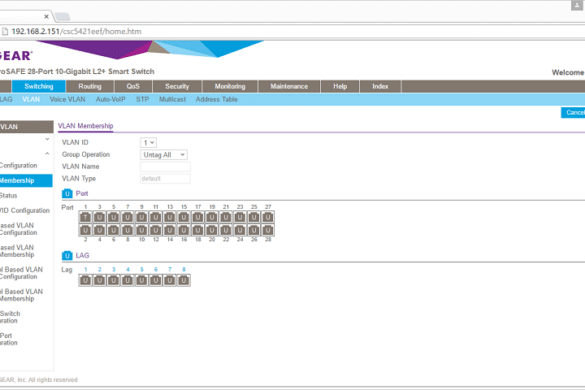Open the Help main tab
585x390 pixels.
tap(340, 86)
